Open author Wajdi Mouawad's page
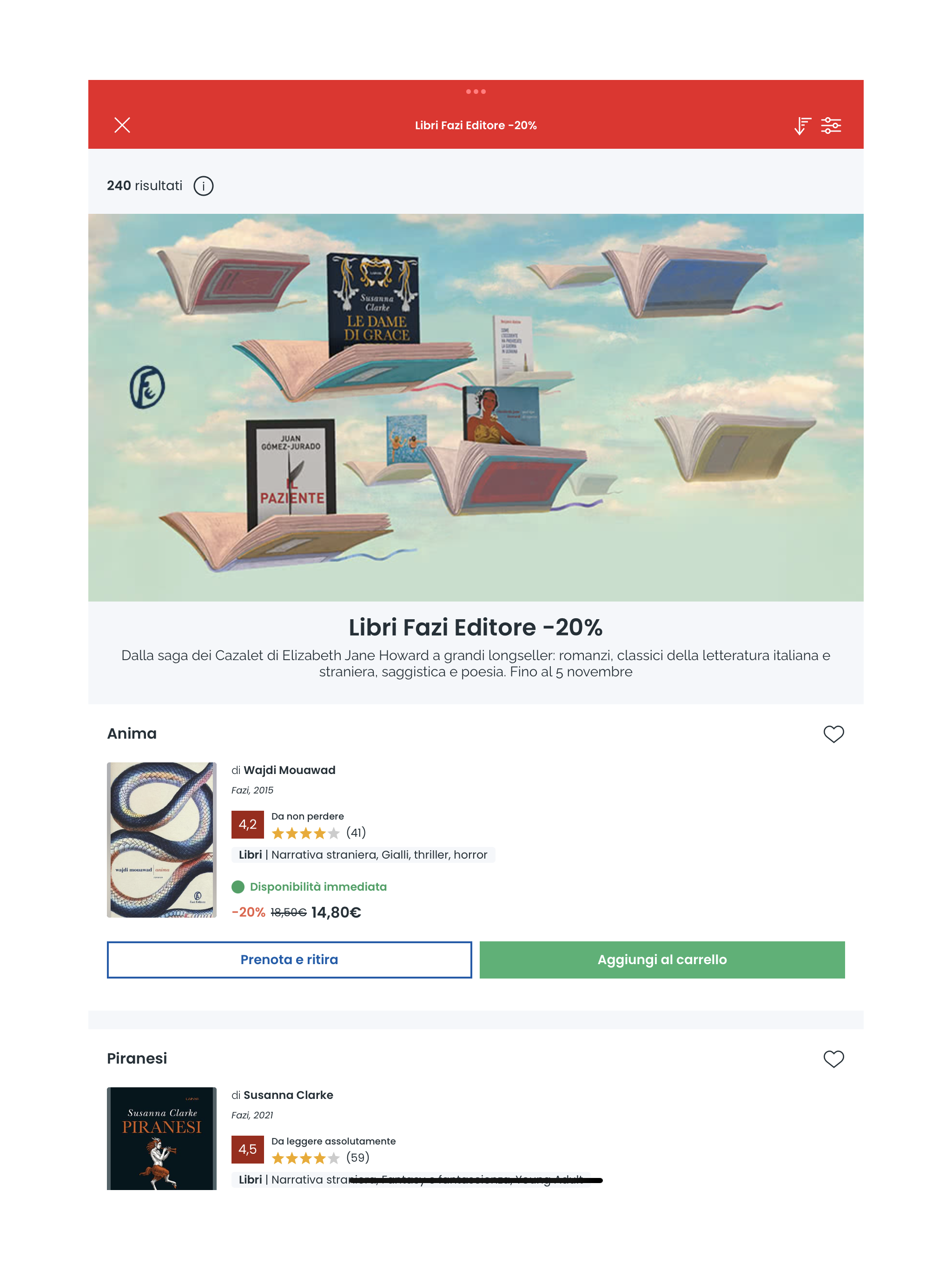This screenshot has width=952, height=1270. click(290, 770)
